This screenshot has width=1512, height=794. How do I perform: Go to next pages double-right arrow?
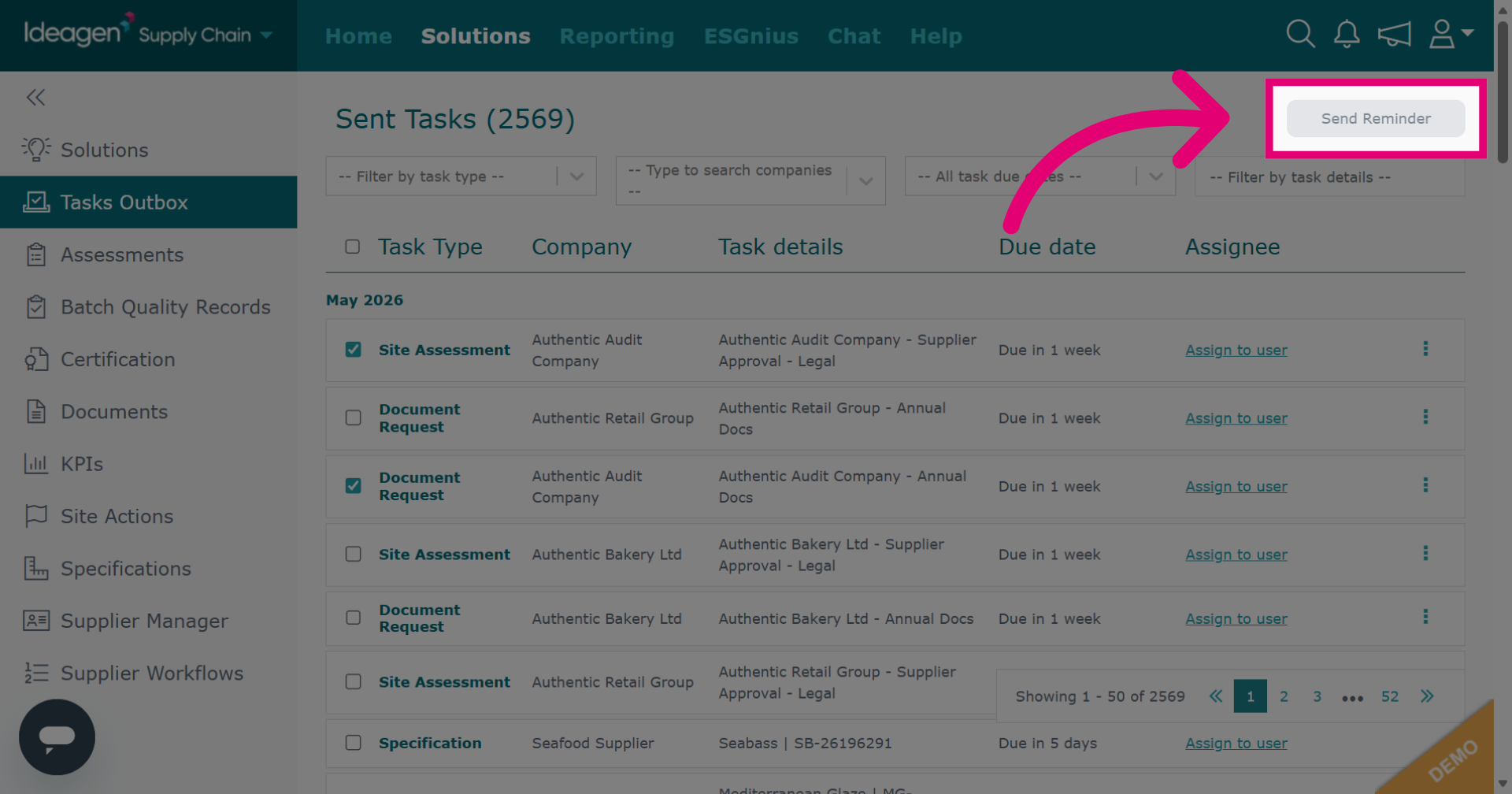(x=1427, y=696)
